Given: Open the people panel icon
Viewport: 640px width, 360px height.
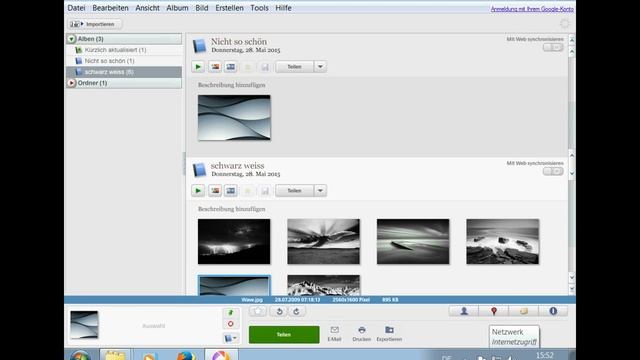Looking at the screenshot, I should (464, 311).
